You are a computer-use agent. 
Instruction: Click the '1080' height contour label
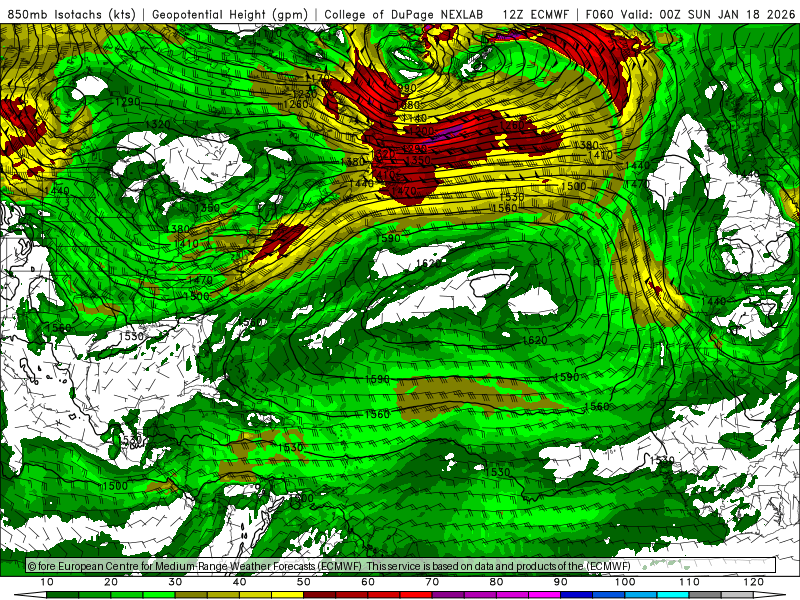click(408, 105)
